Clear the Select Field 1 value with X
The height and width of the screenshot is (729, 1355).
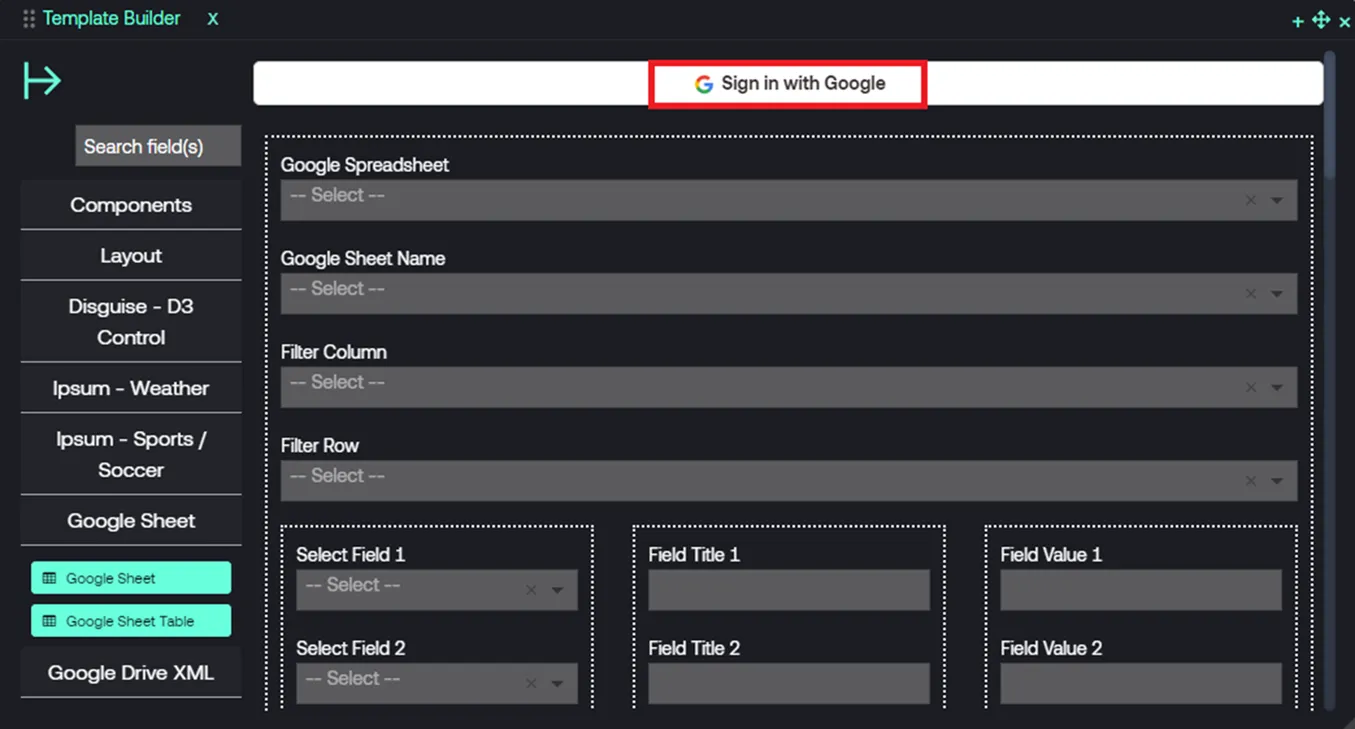[531, 591]
